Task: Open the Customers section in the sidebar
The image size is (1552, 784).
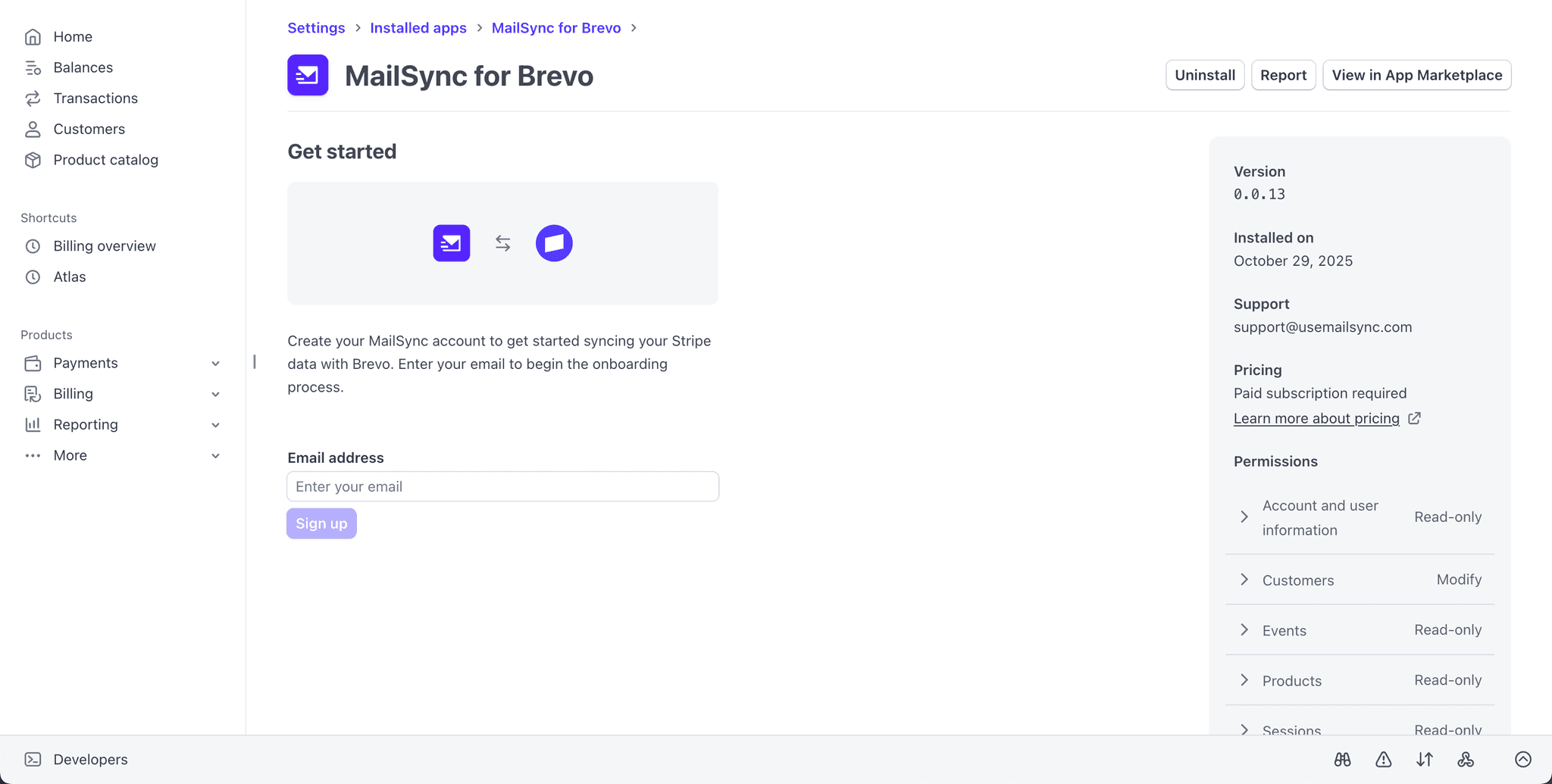Action: (89, 129)
